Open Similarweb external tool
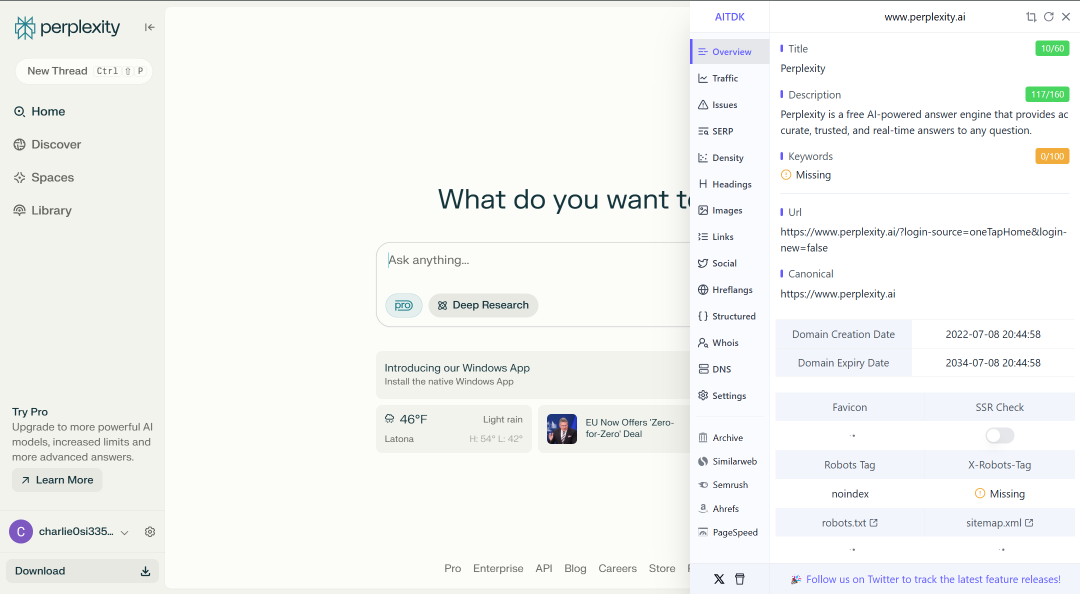The height and width of the screenshot is (594, 1080). (x=729, y=461)
